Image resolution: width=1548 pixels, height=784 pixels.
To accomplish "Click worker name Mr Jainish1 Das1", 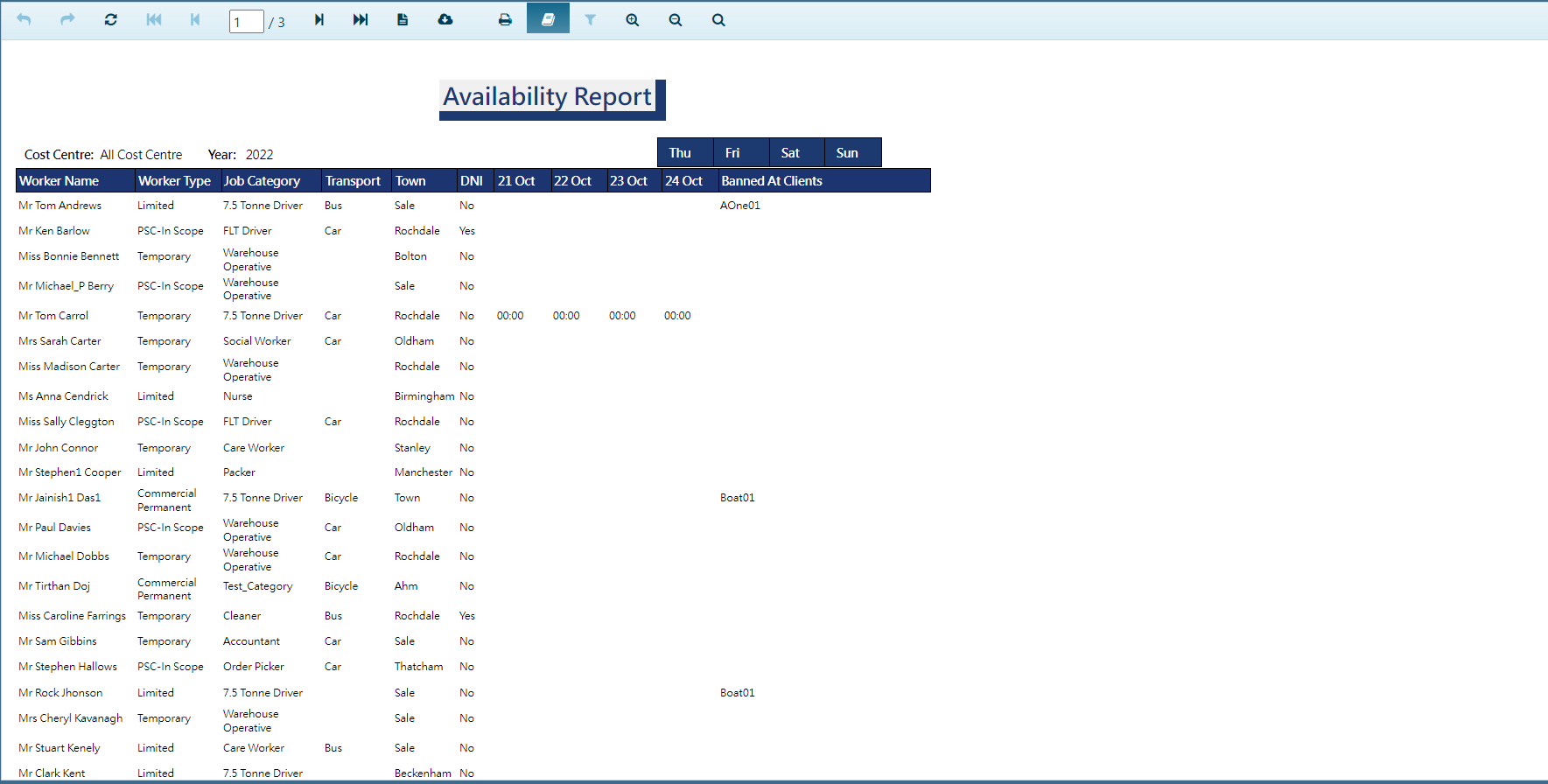I will (x=60, y=498).
